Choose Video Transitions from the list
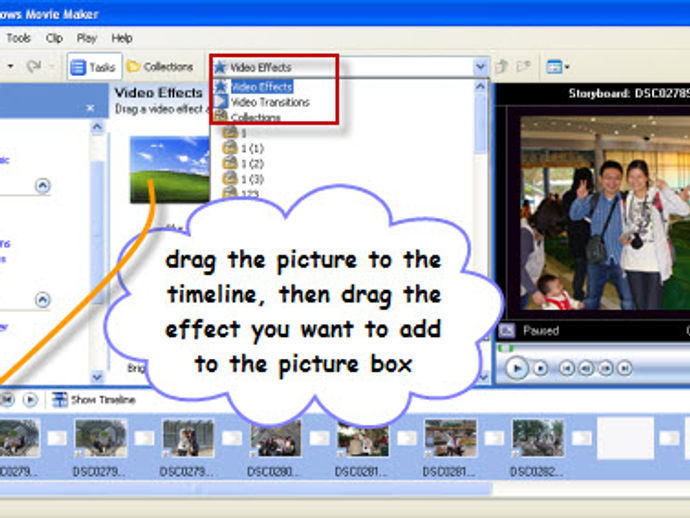Viewport: 690px width, 518px height. 263,102
